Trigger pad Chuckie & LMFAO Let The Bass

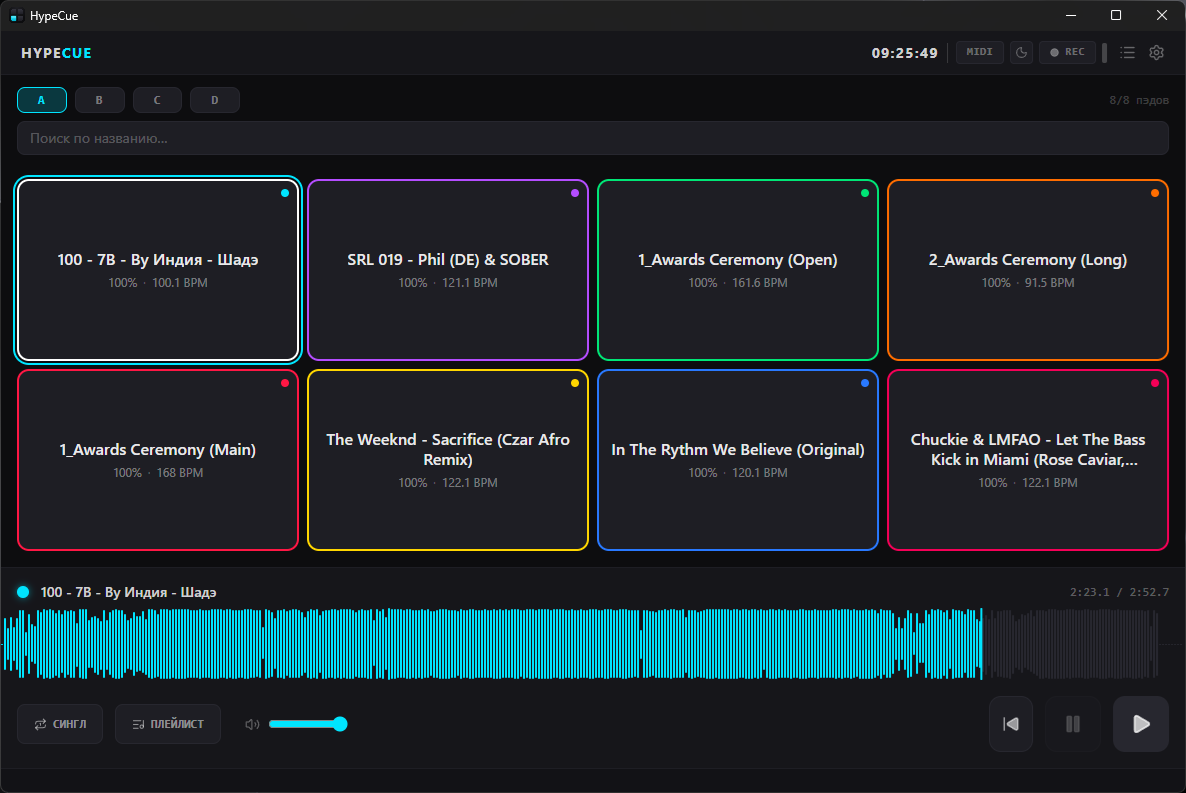1028,460
